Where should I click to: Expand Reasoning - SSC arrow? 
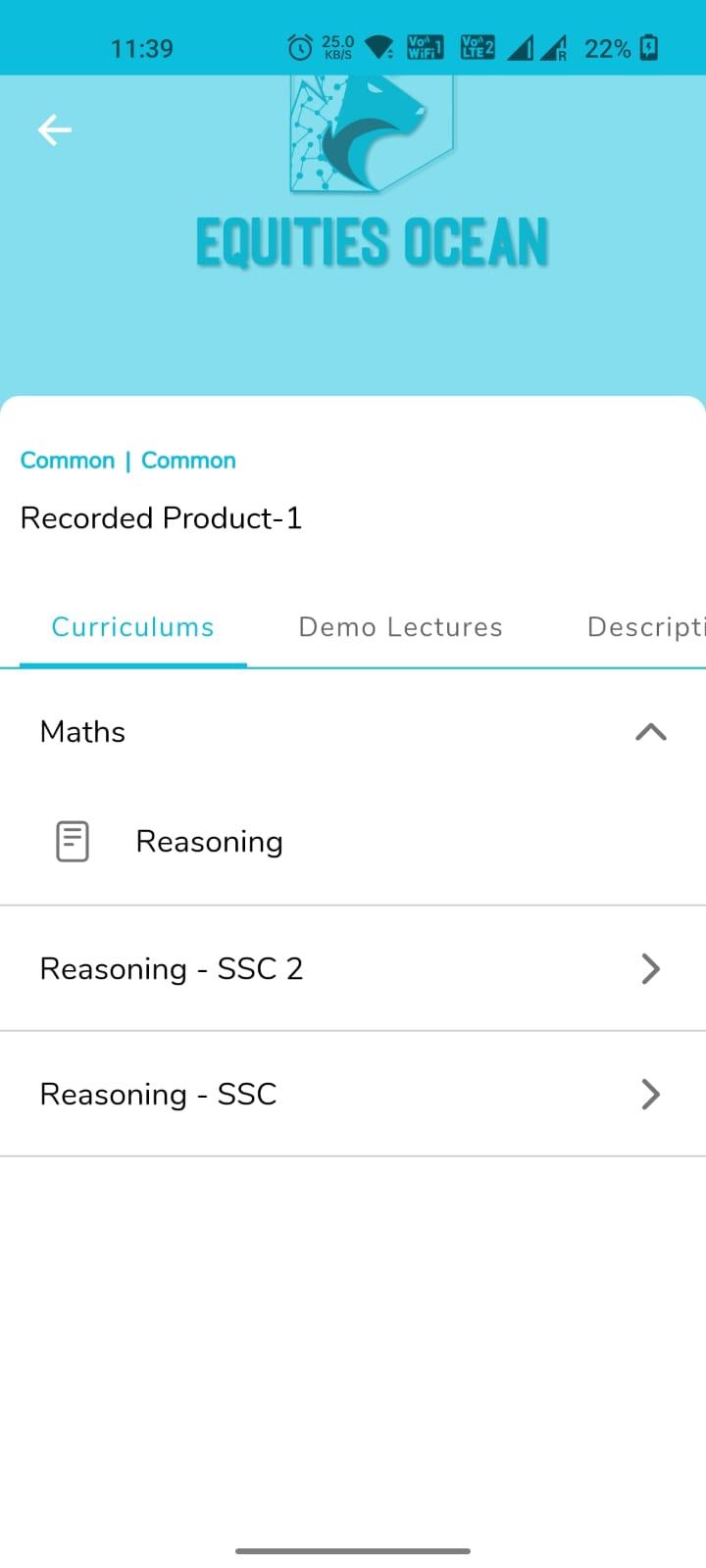651,1094
